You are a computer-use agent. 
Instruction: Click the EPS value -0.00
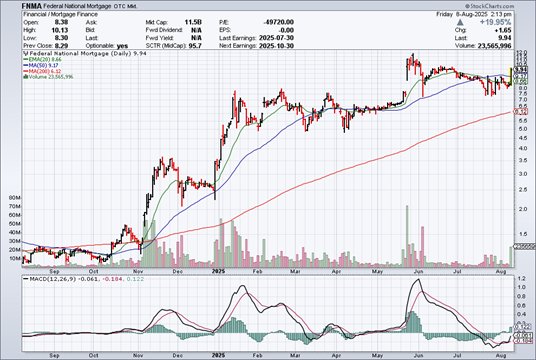coord(286,30)
